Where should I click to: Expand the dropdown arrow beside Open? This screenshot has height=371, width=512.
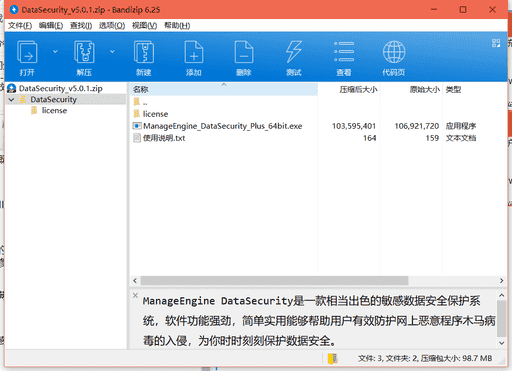click(55, 51)
